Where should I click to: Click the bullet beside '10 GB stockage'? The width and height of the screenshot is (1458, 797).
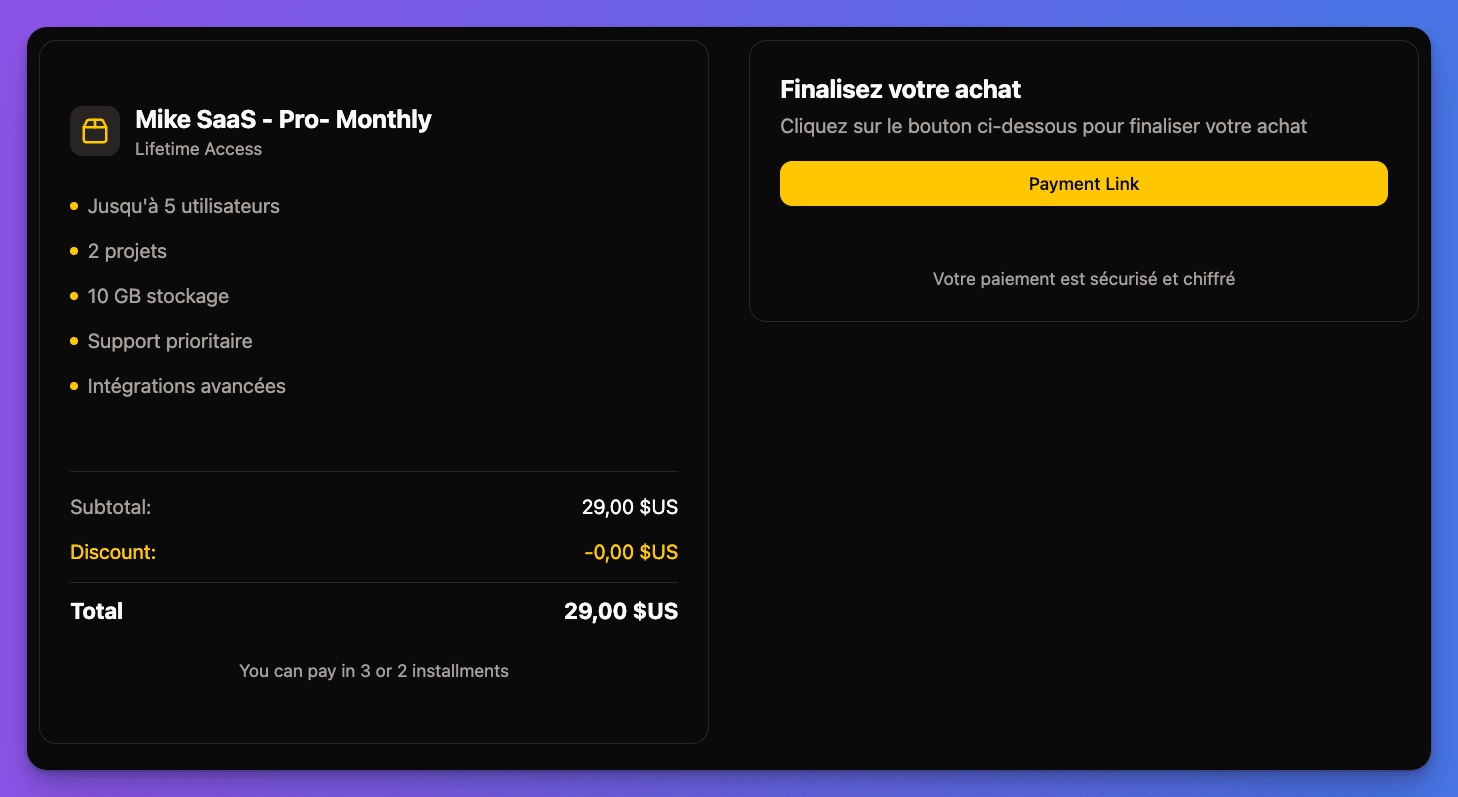click(x=75, y=296)
